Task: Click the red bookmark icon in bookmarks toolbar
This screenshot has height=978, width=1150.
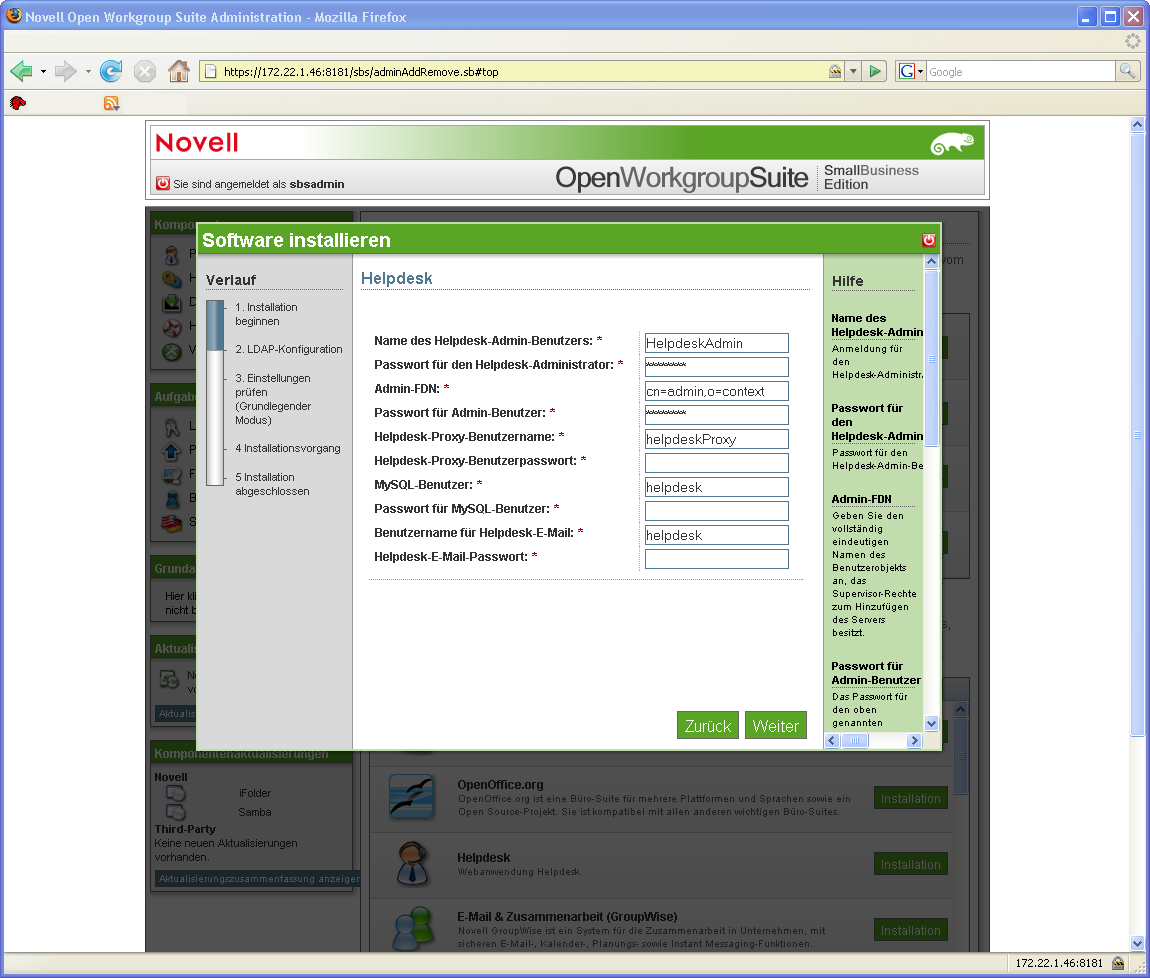Action: pos(18,103)
